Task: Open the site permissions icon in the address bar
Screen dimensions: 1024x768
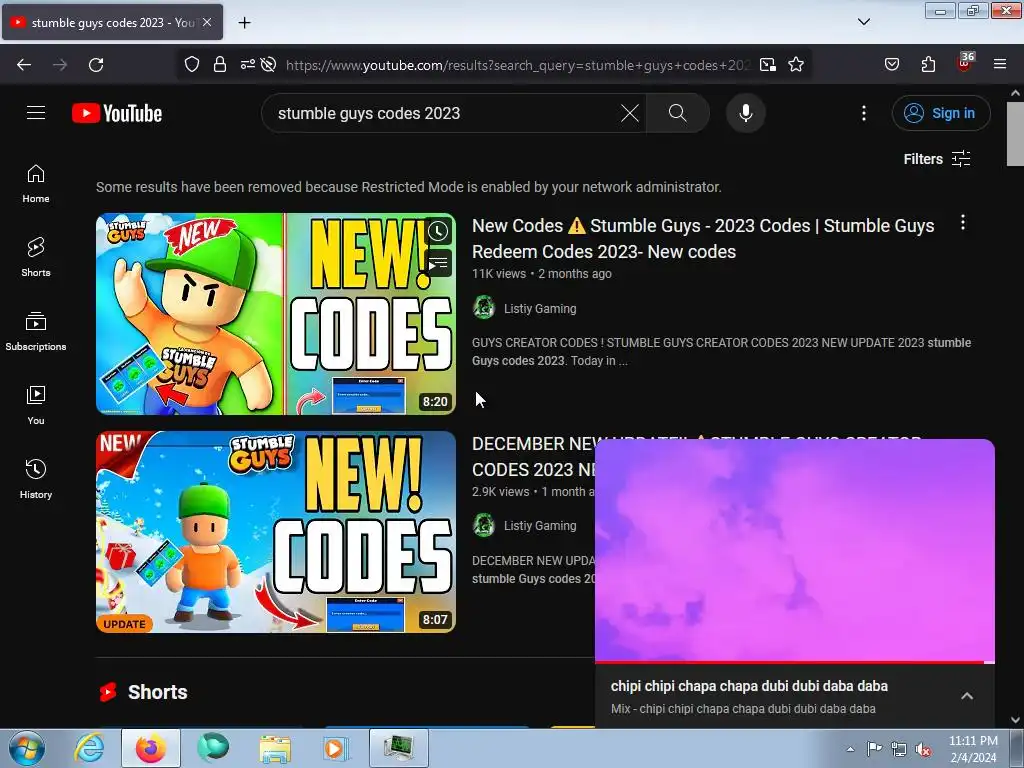Action: point(248,65)
